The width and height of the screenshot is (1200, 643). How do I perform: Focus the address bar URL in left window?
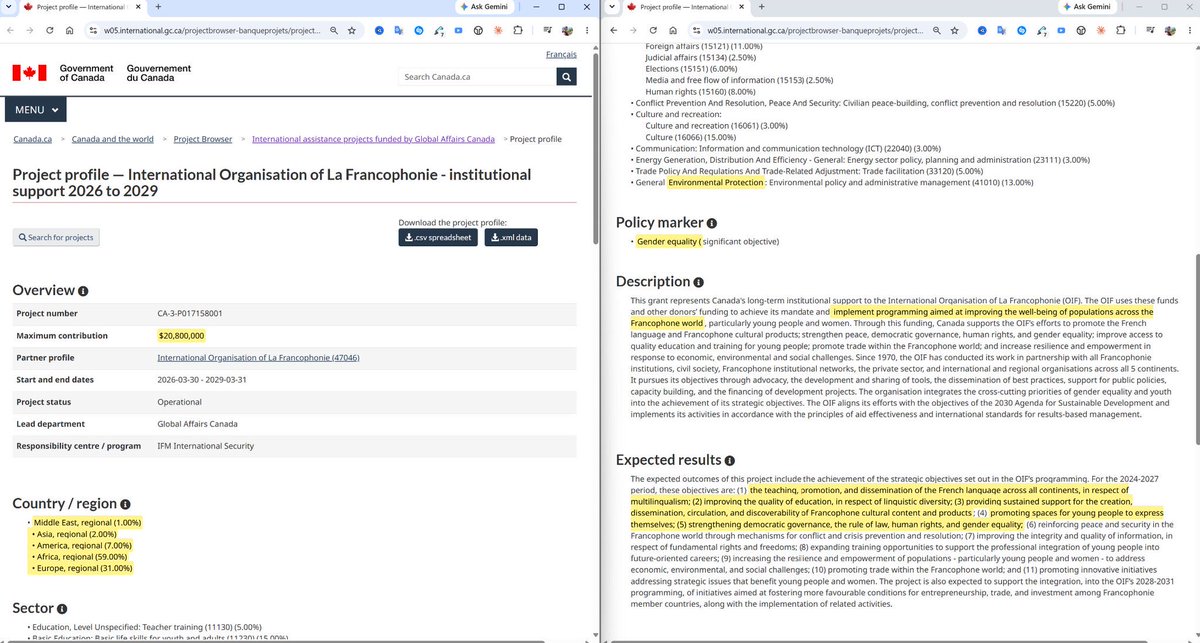click(x=211, y=31)
